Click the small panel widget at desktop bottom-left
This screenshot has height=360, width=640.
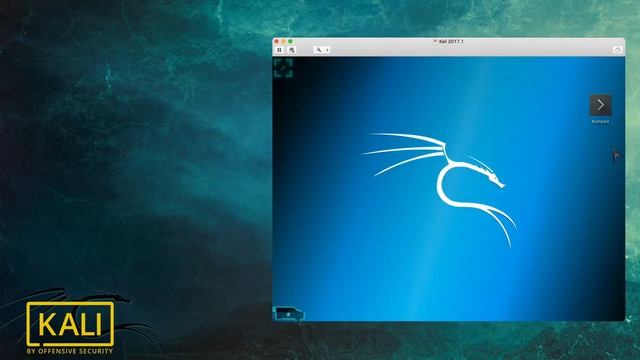pos(288,314)
